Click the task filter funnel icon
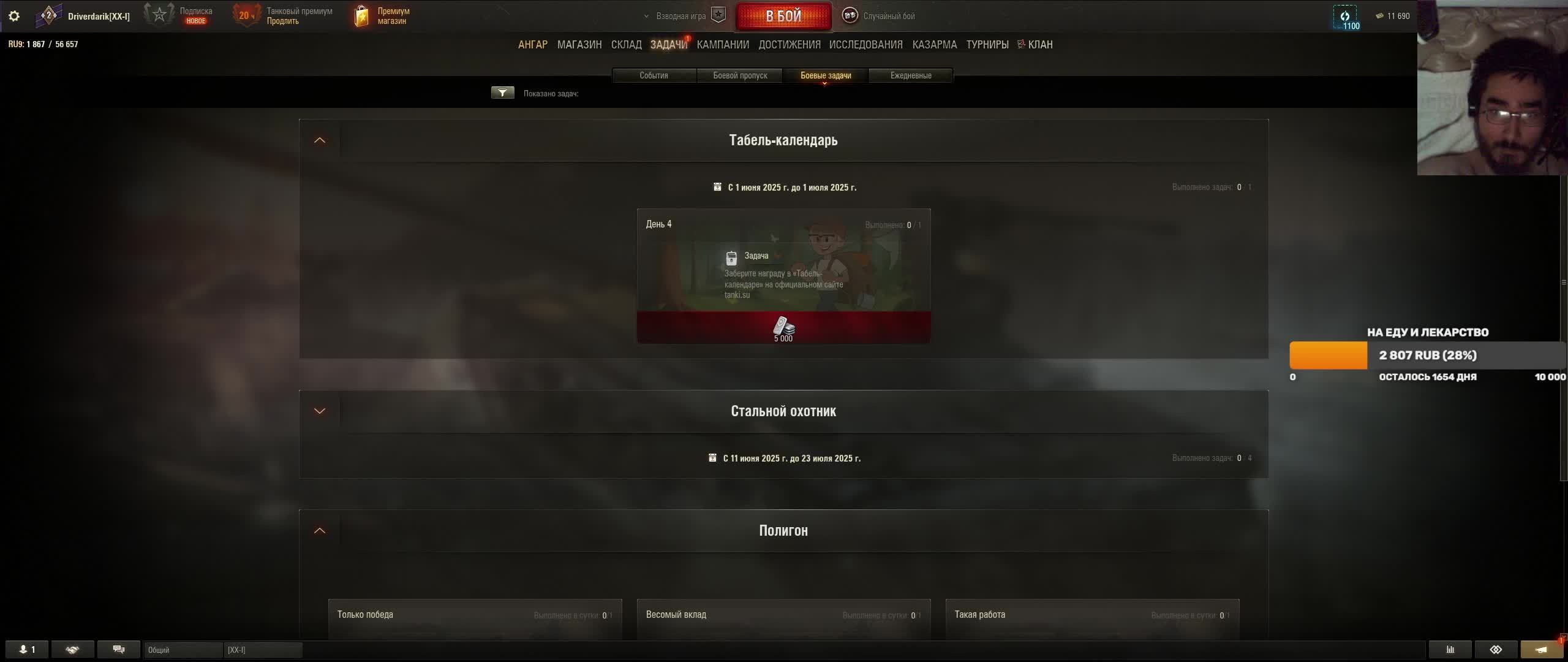 point(502,93)
